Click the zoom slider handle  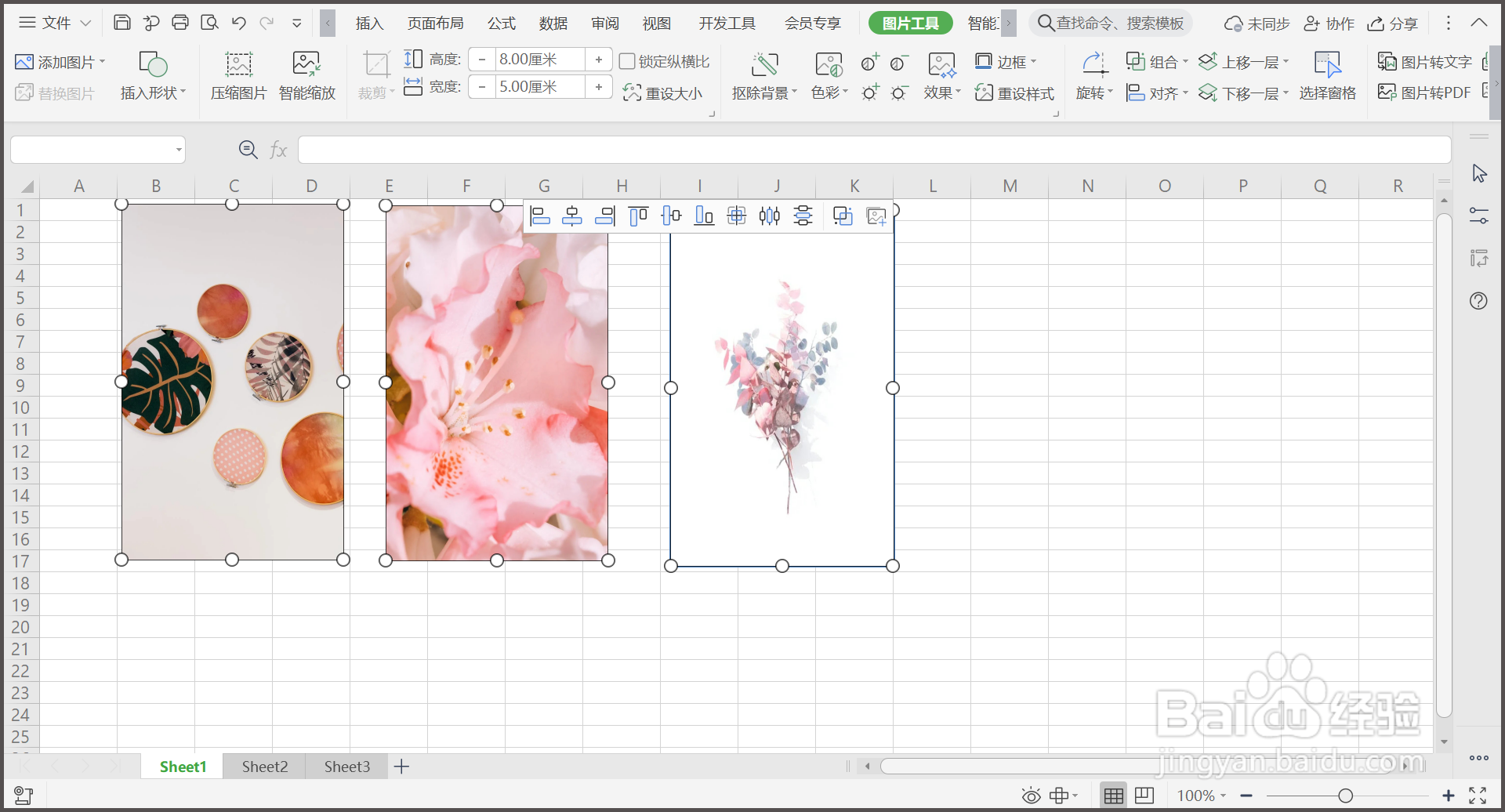(x=1345, y=796)
